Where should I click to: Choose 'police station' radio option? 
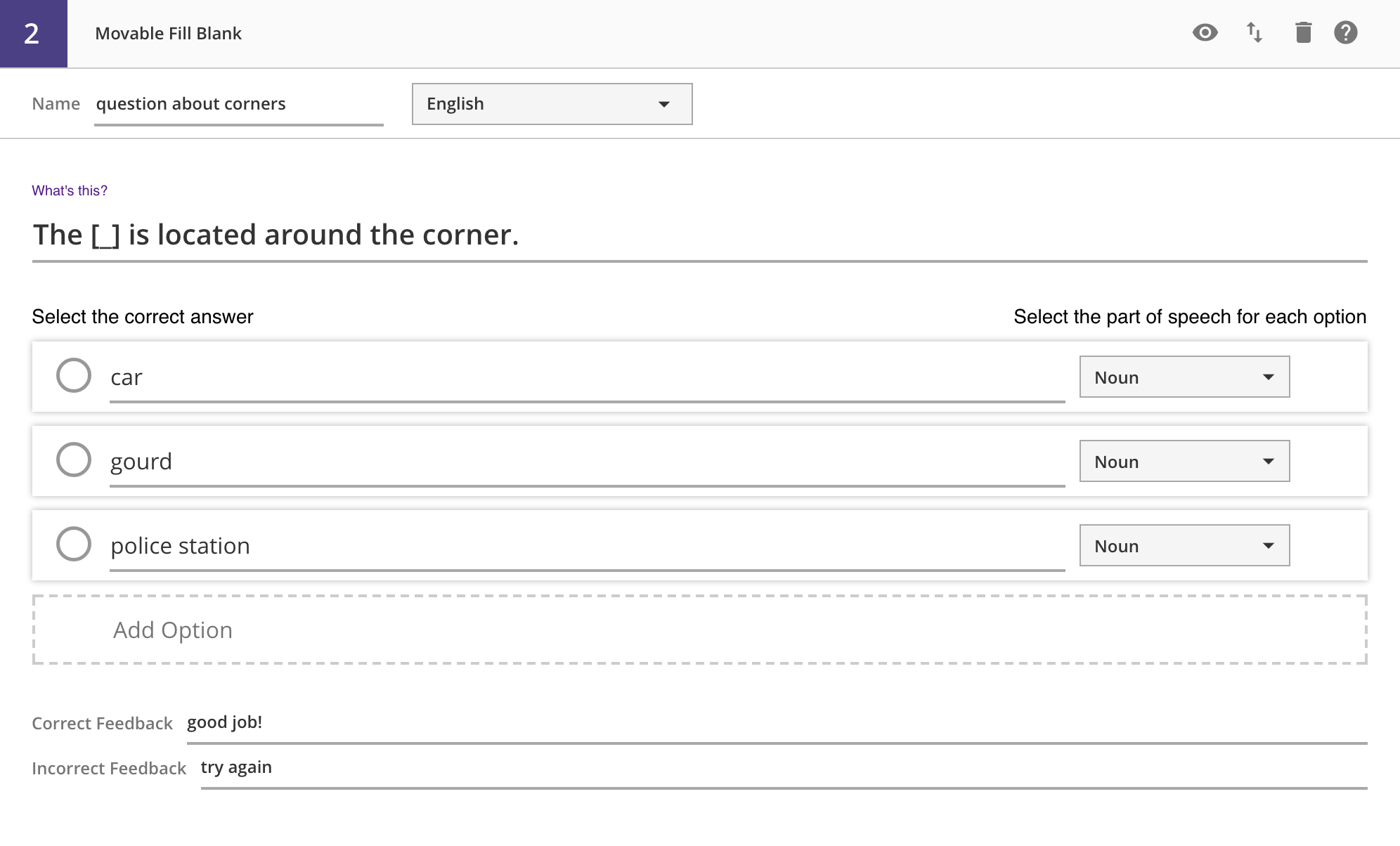pos(74,545)
